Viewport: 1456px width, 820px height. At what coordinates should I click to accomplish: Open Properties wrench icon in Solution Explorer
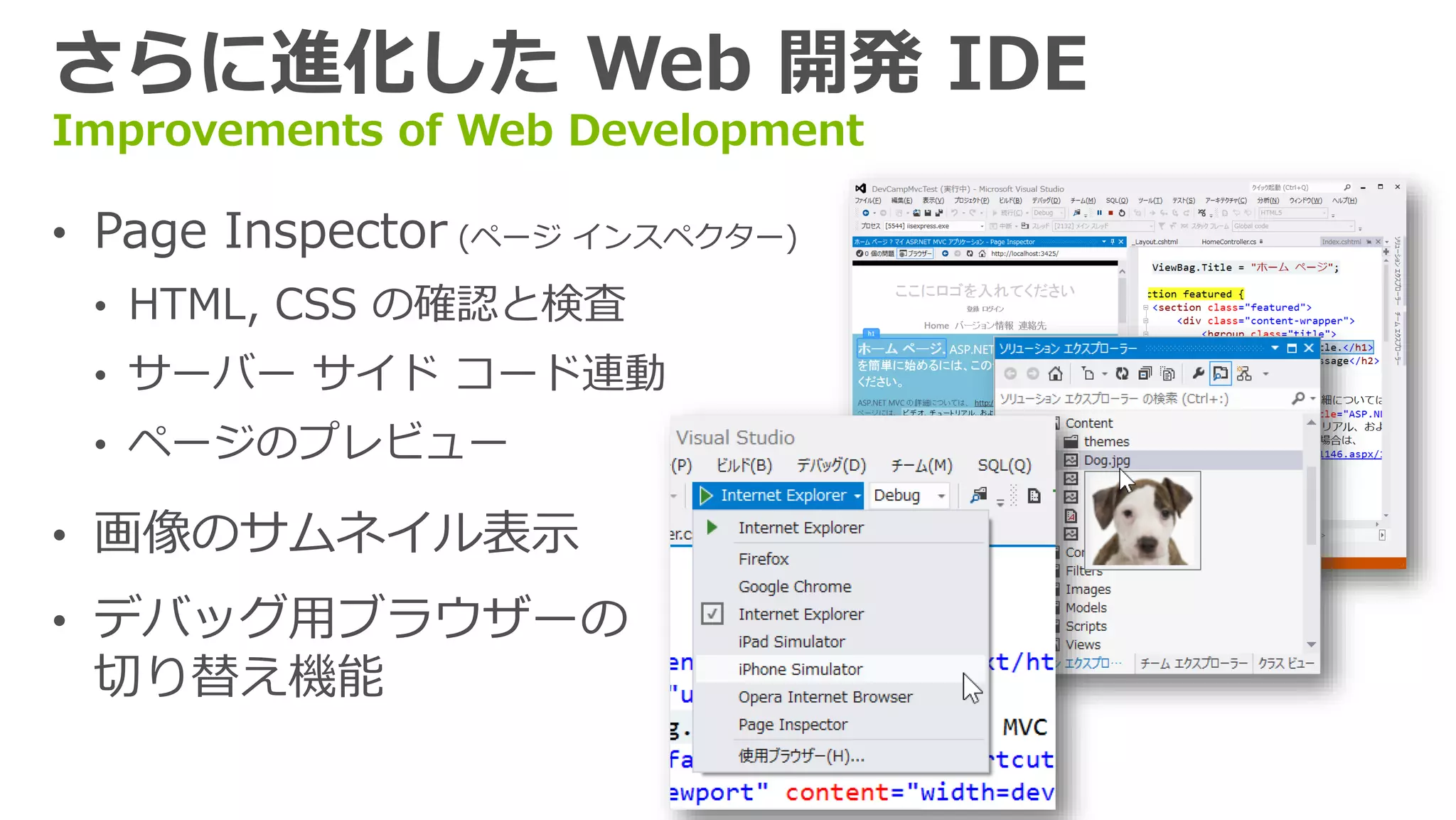tap(1198, 373)
